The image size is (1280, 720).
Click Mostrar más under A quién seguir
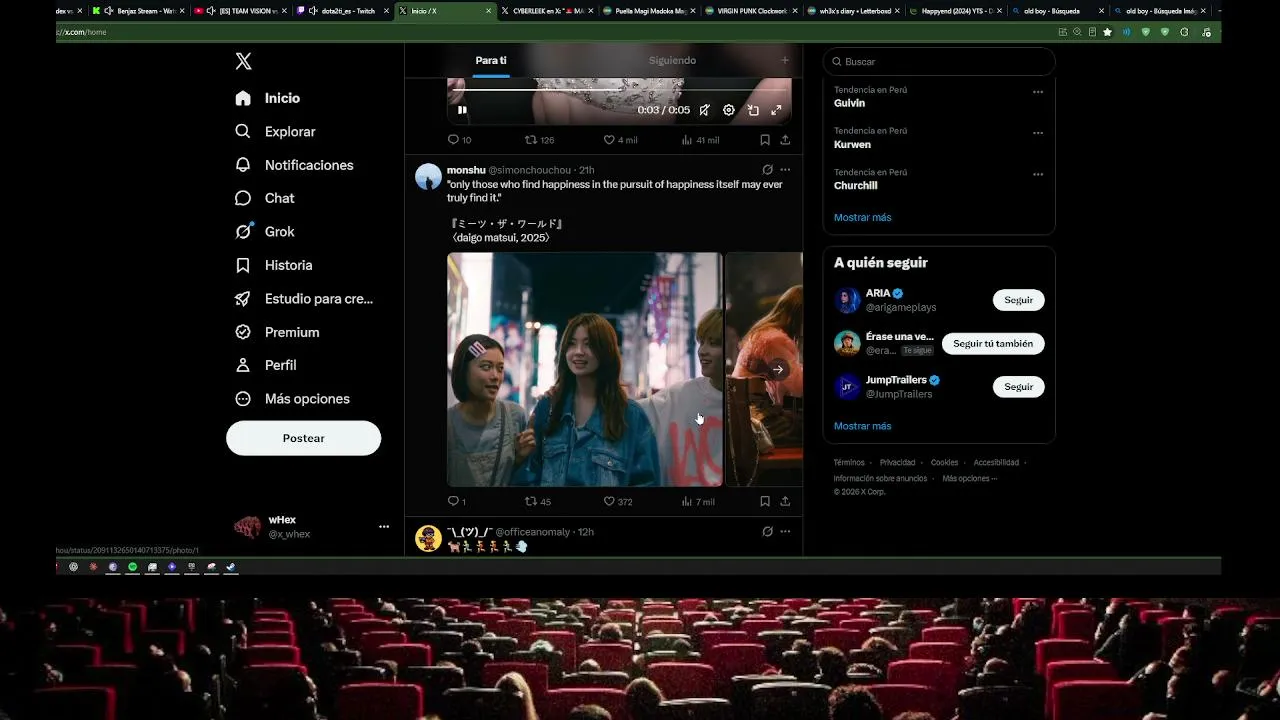pyautogui.click(x=863, y=426)
